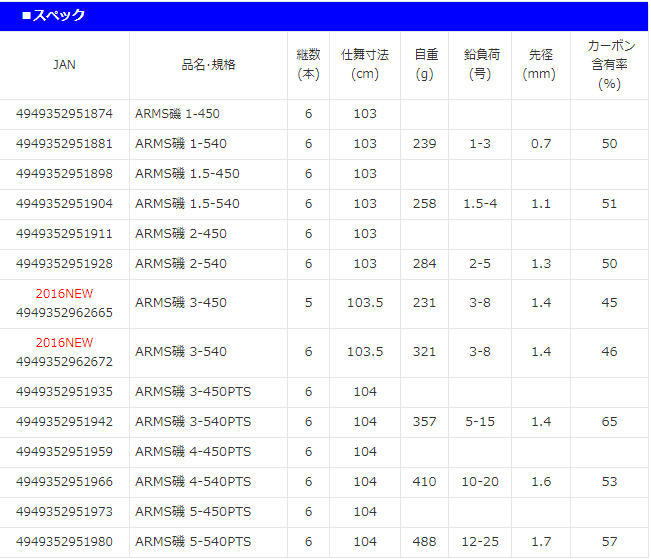Select JAN code 4949352951874
This screenshot has width=651, height=559.
pyautogui.click(x=64, y=114)
